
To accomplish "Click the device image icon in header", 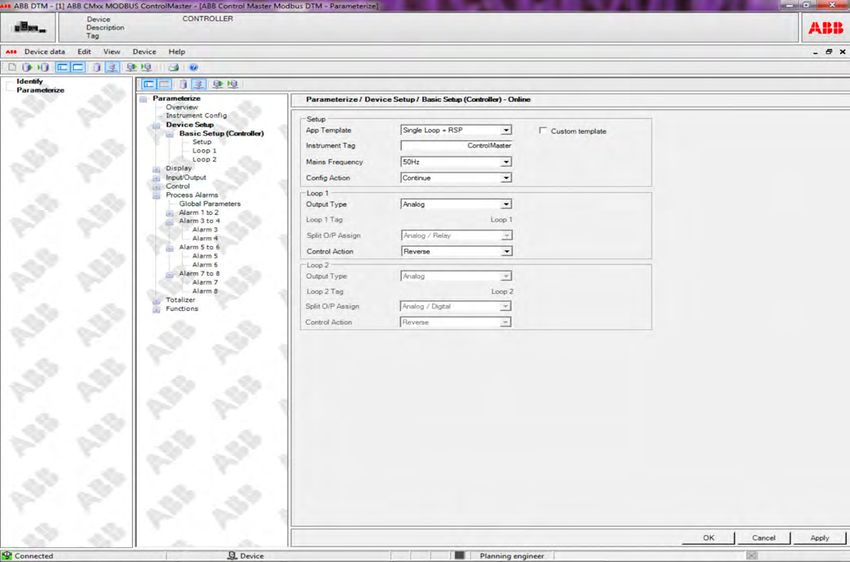I will (28, 29).
